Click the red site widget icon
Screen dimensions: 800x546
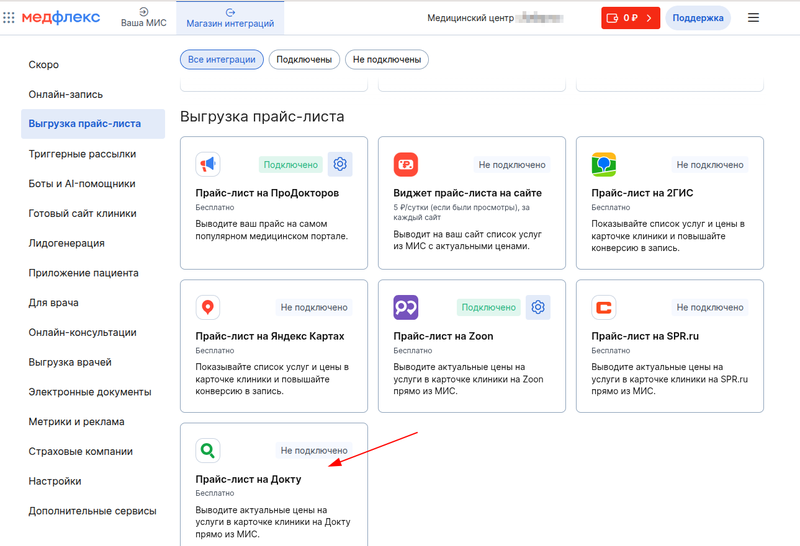tap(406, 164)
